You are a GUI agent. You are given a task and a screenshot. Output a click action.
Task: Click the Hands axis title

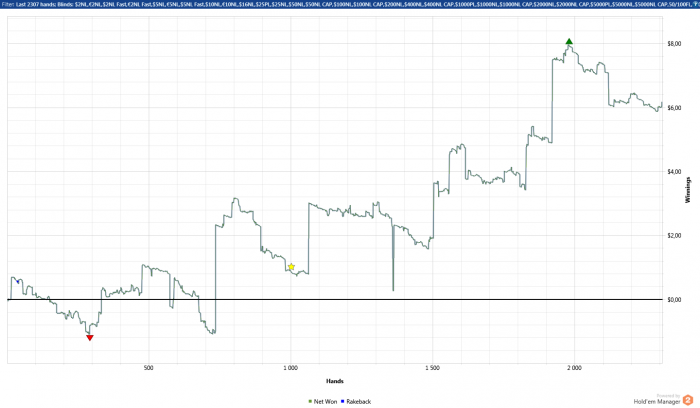[x=335, y=381]
